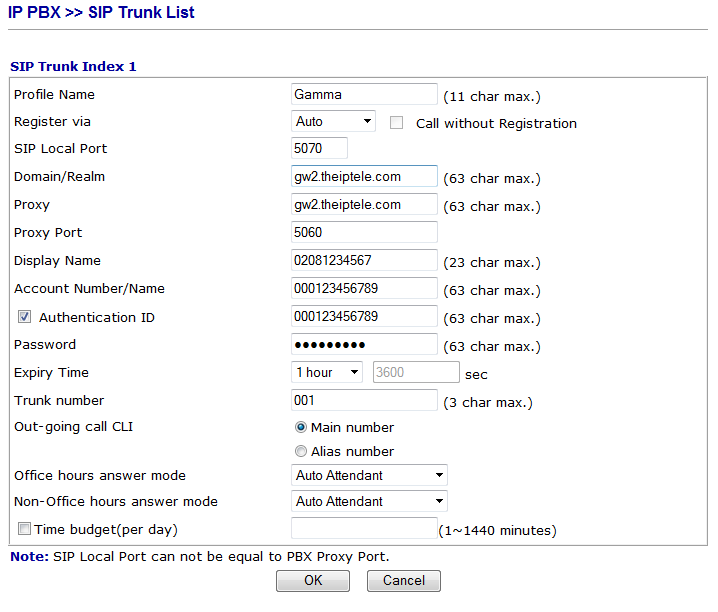The image size is (718, 612).
Task: Click the OK button
Action: (313, 580)
